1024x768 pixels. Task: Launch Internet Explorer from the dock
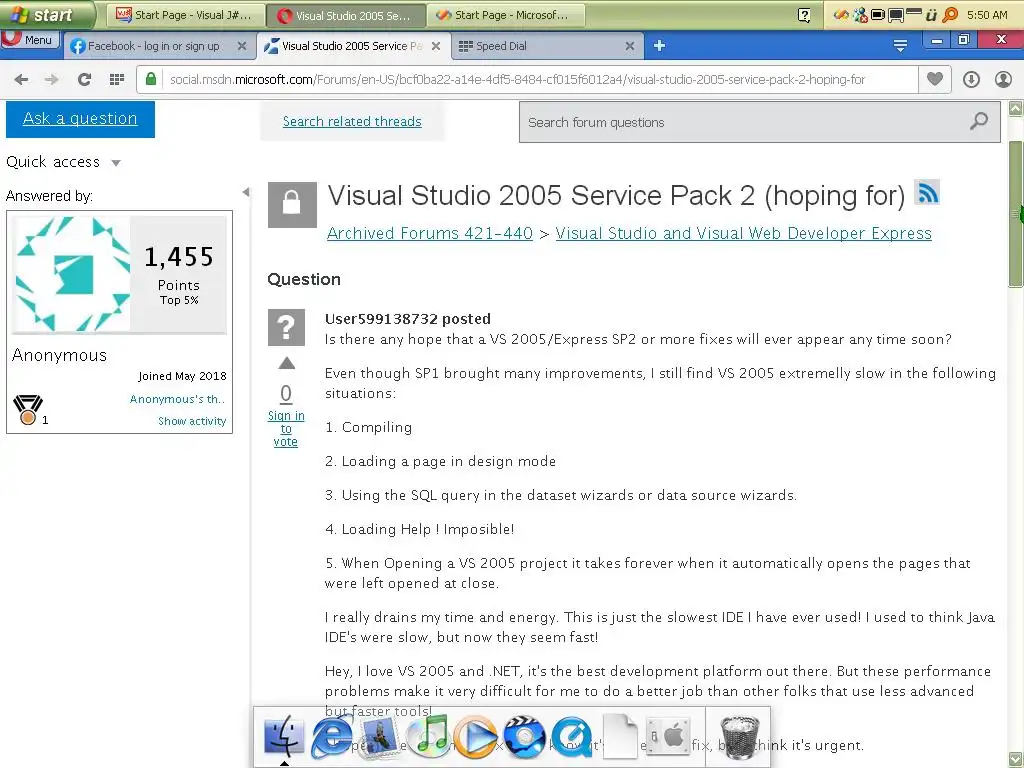coord(332,737)
